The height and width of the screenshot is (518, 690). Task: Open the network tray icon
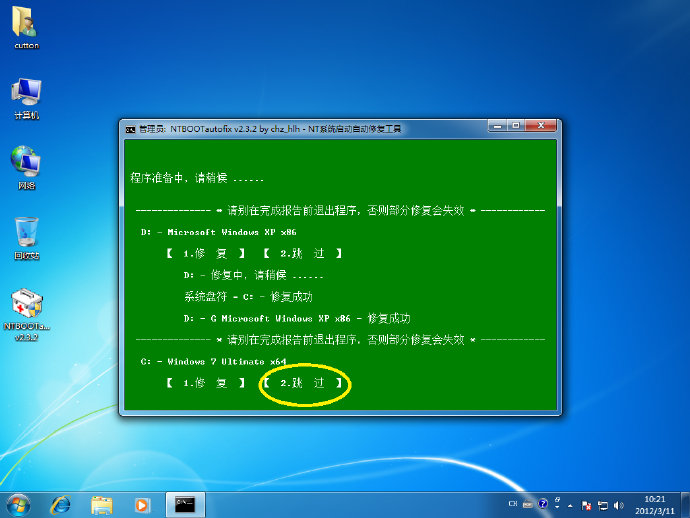(602, 506)
